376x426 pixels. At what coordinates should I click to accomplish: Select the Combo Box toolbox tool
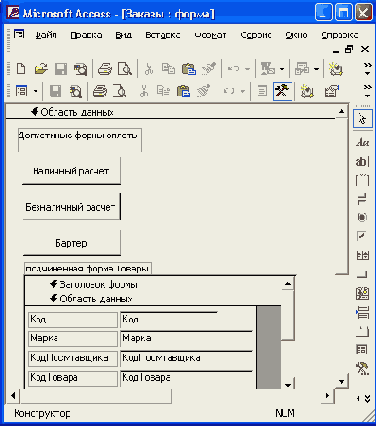(x=362, y=256)
